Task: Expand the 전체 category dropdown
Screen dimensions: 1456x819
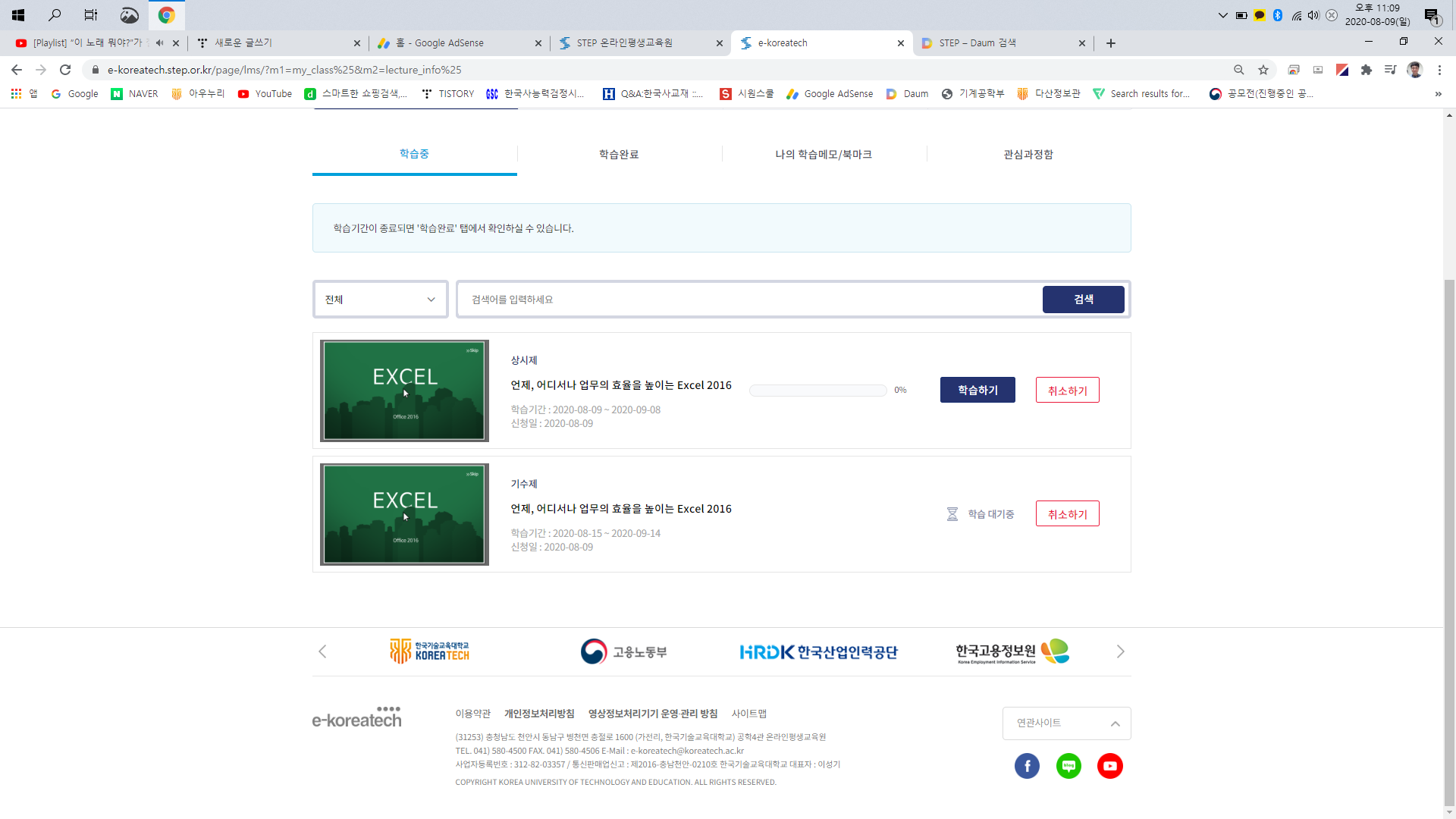Action: click(x=380, y=300)
